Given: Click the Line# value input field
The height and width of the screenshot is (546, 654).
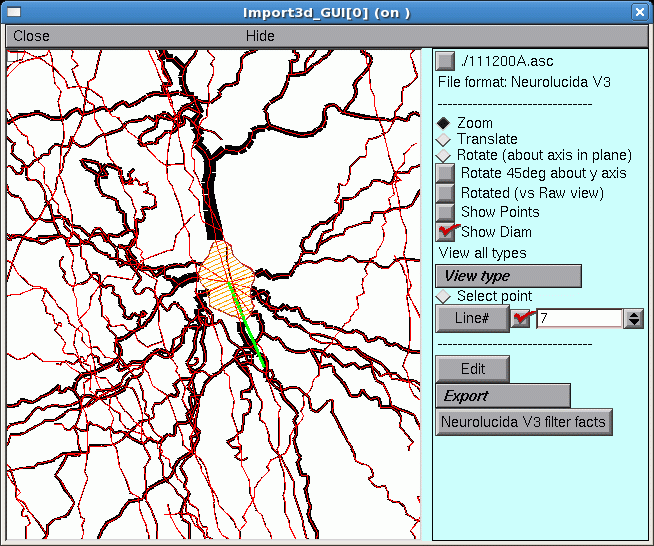Looking at the screenshot, I should point(578,318).
